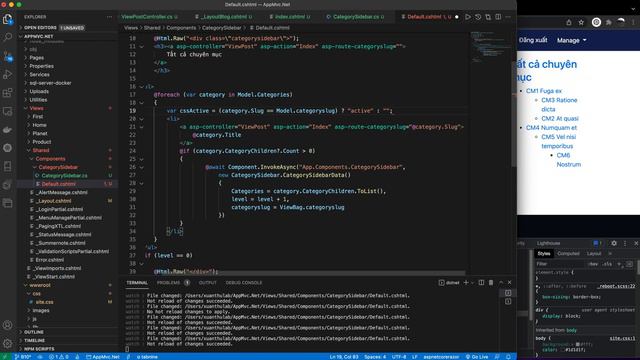The image size is (640, 360).
Task: Switch to the Layout tab in DevTools
Action: click(x=594, y=253)
